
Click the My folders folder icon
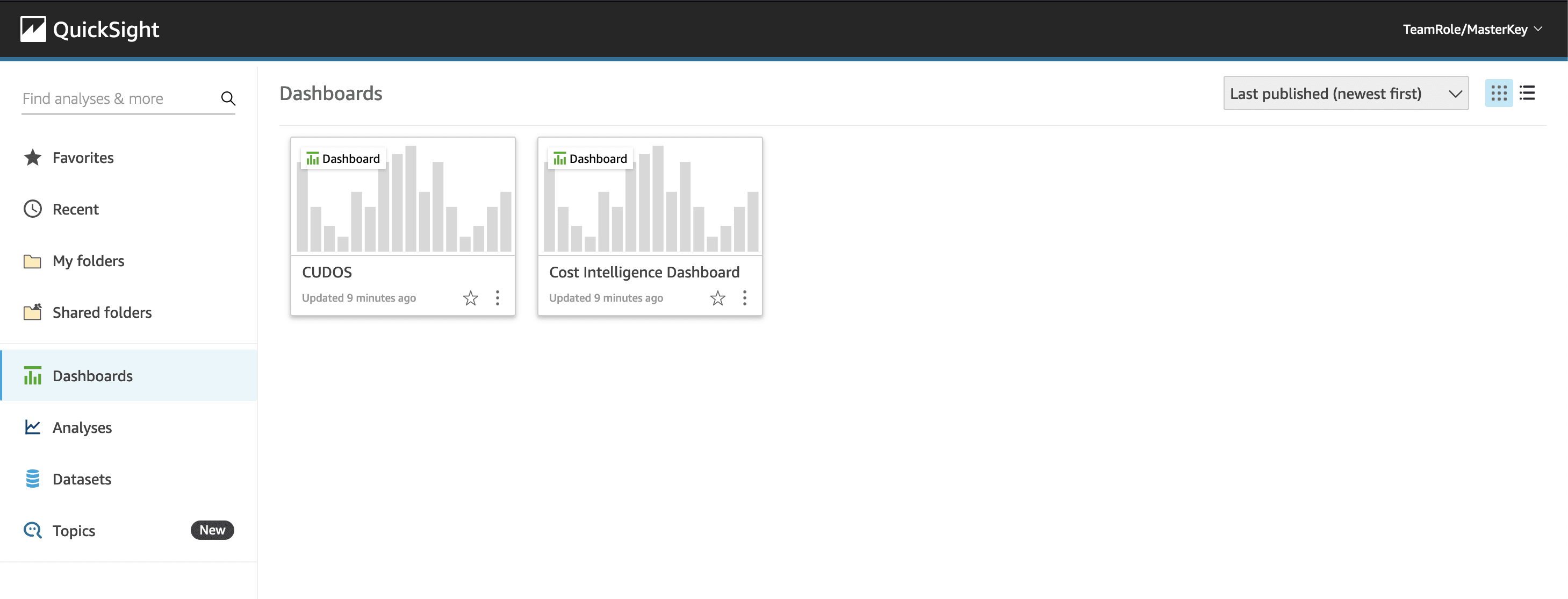(32, 261)
